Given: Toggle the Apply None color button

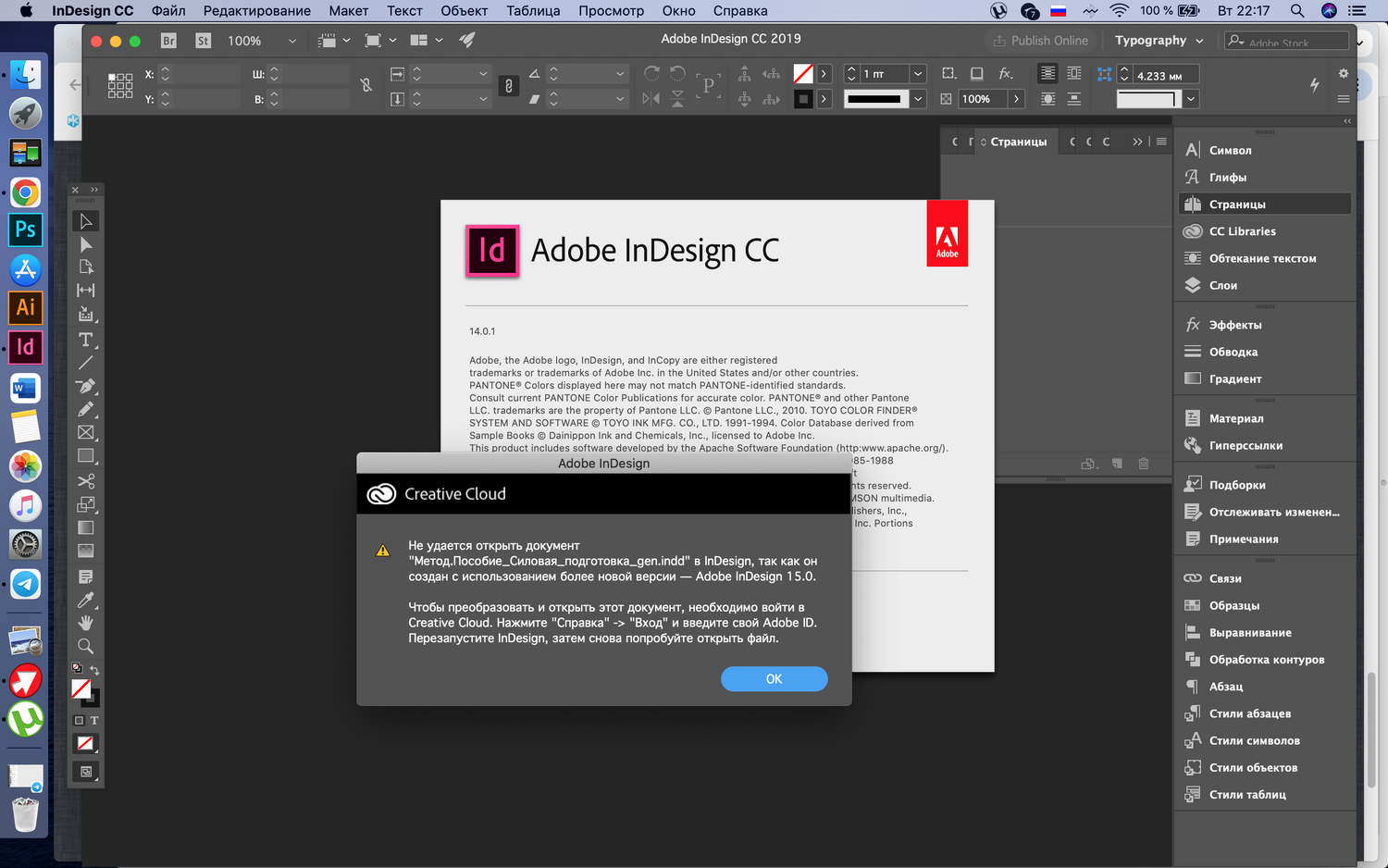Looking at the screenshot, I should pyautogui.click(x=85, y=743).
